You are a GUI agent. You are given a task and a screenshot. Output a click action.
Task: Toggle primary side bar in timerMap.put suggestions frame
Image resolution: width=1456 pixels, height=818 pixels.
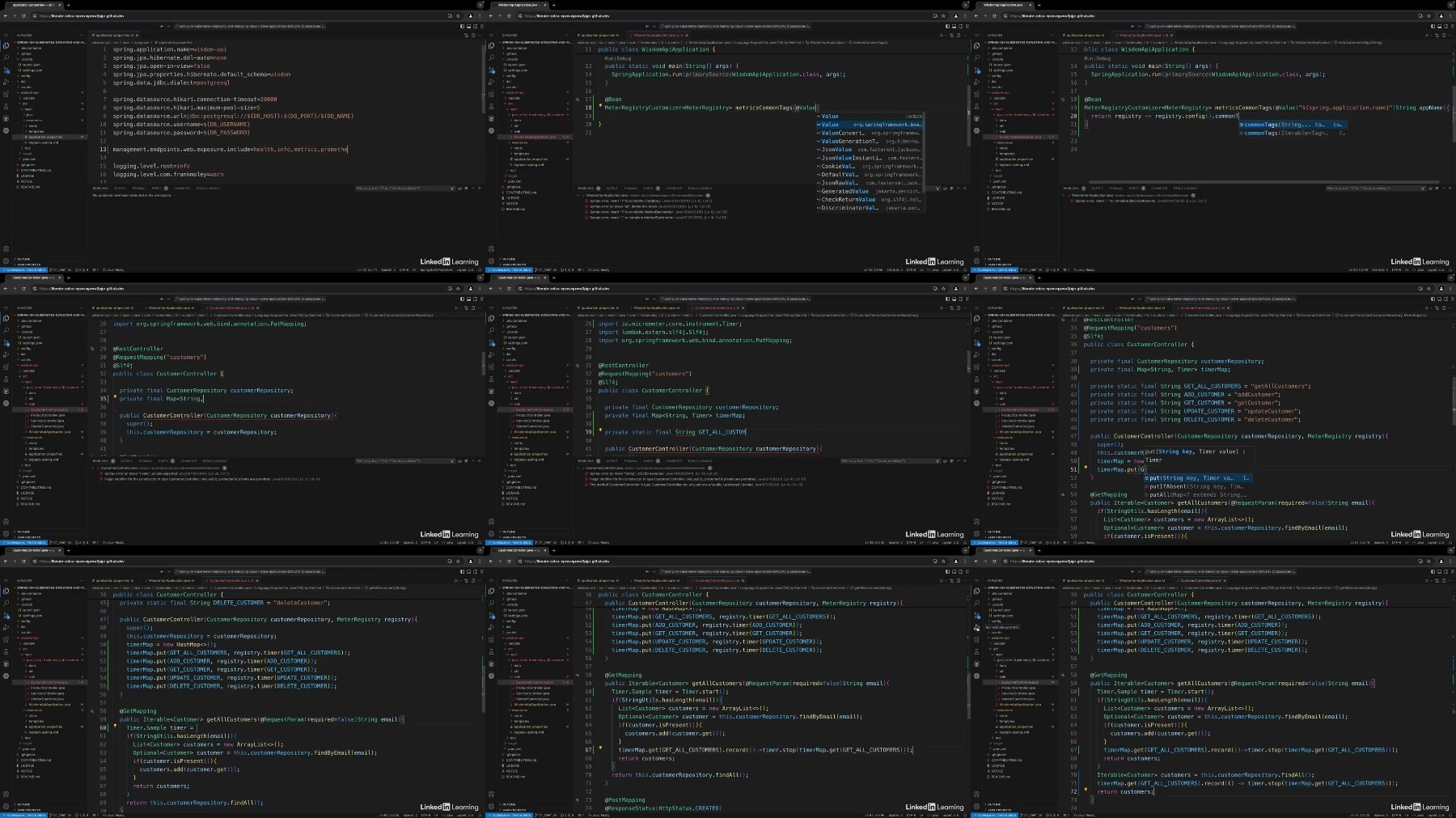tap(1433, 299)
